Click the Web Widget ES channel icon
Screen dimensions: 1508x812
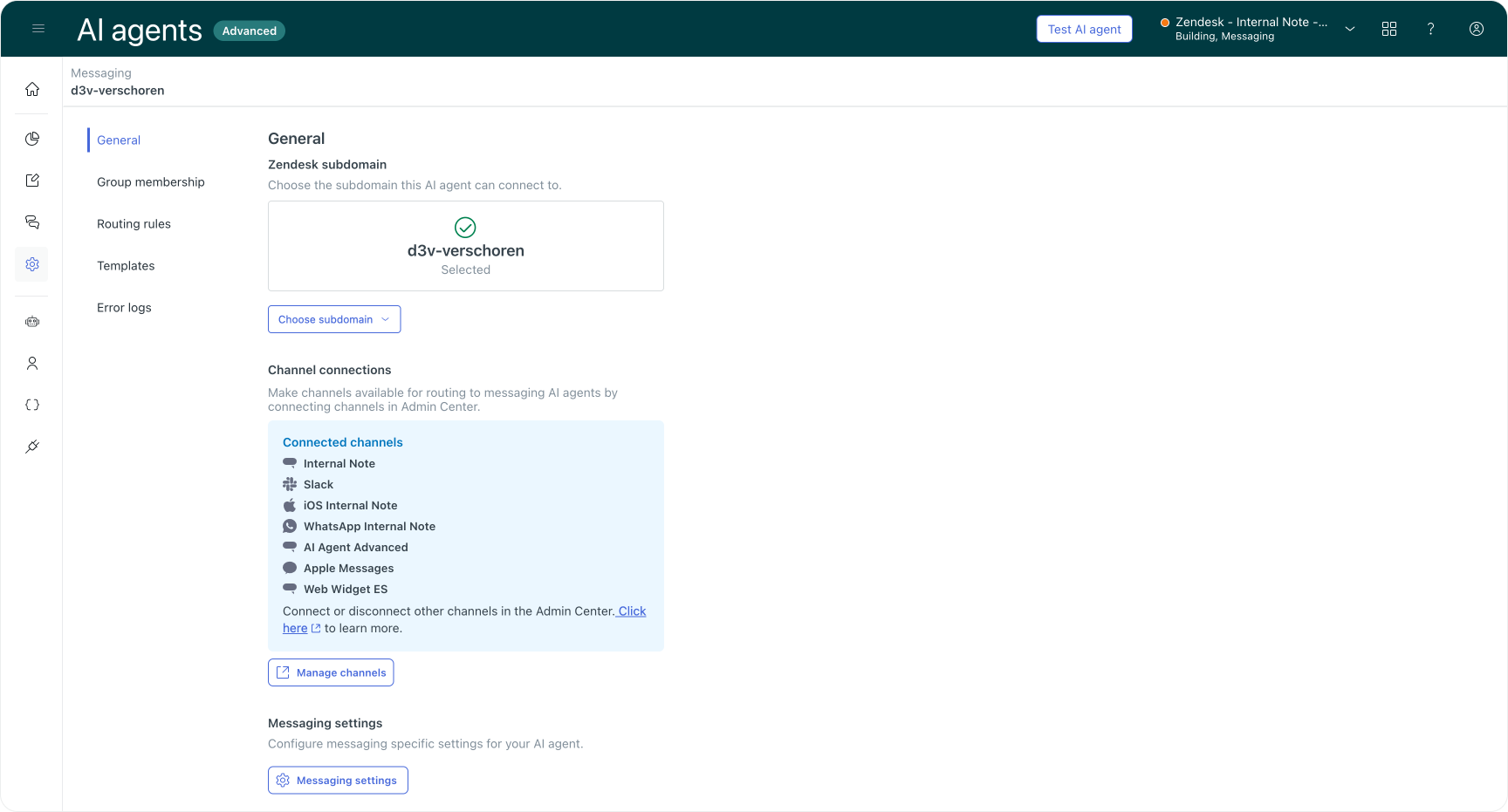coord(290,589)
